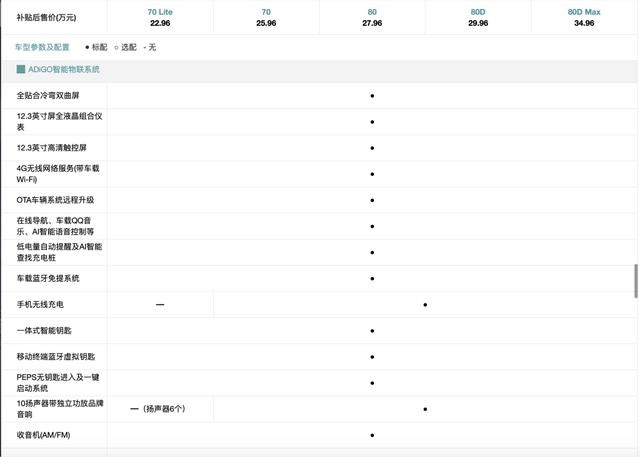Open the 70 model link
Image resolution: width=640 pixels, height=457 pixels.
(266, 12)
